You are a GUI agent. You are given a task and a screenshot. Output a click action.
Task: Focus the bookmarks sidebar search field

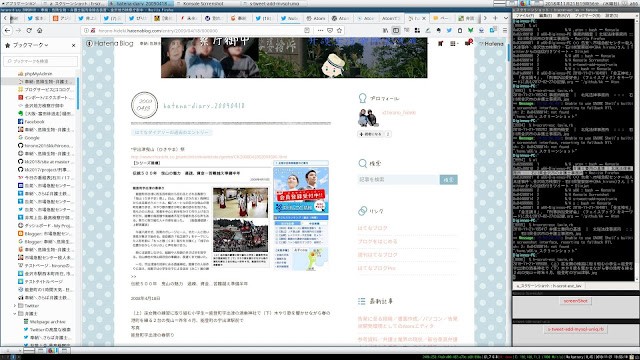tap(40, 61)
